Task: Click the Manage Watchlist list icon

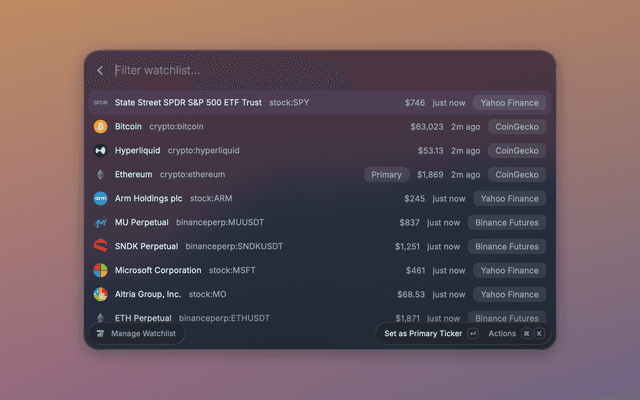Action: coord(100,333)
